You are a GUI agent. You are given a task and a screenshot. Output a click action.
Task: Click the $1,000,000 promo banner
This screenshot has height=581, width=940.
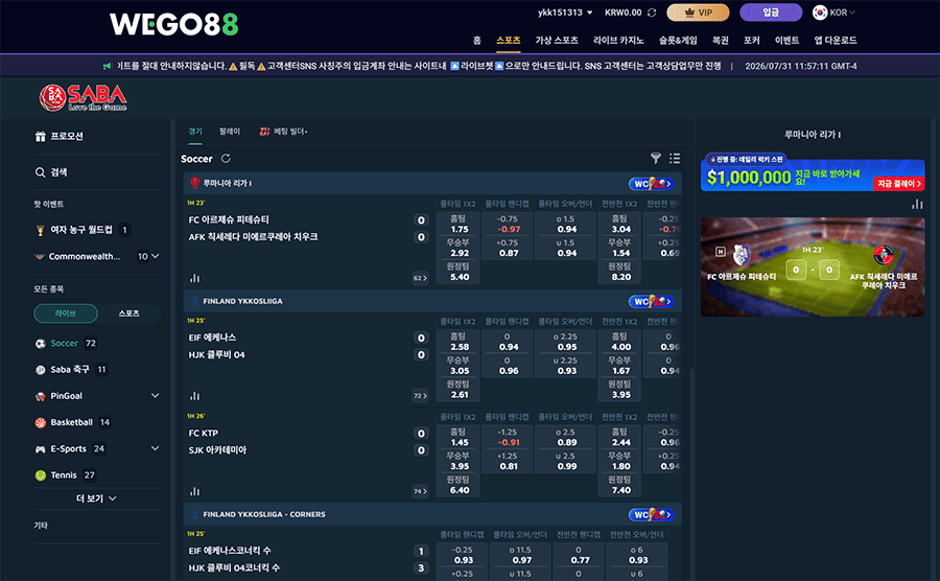coord(812,174)
